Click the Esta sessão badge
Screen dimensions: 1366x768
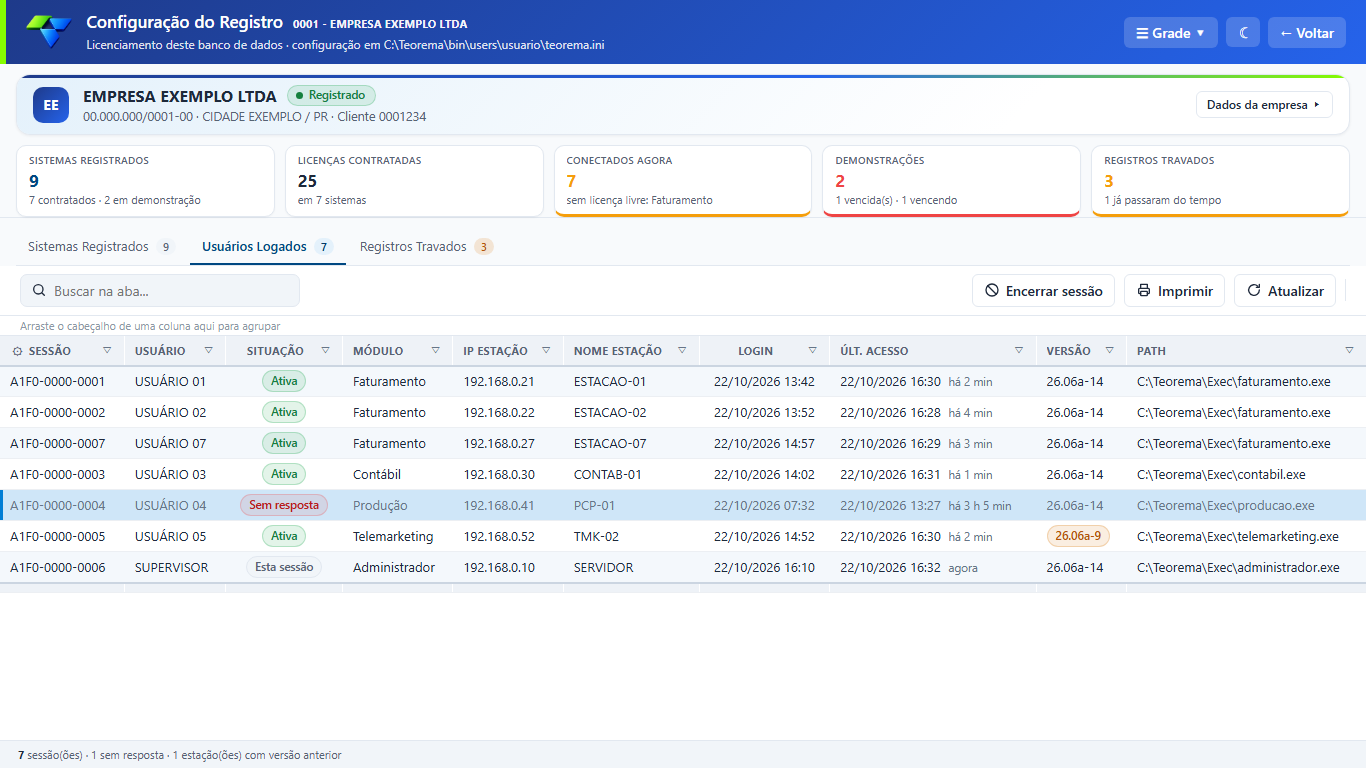(x=284, y=567)
